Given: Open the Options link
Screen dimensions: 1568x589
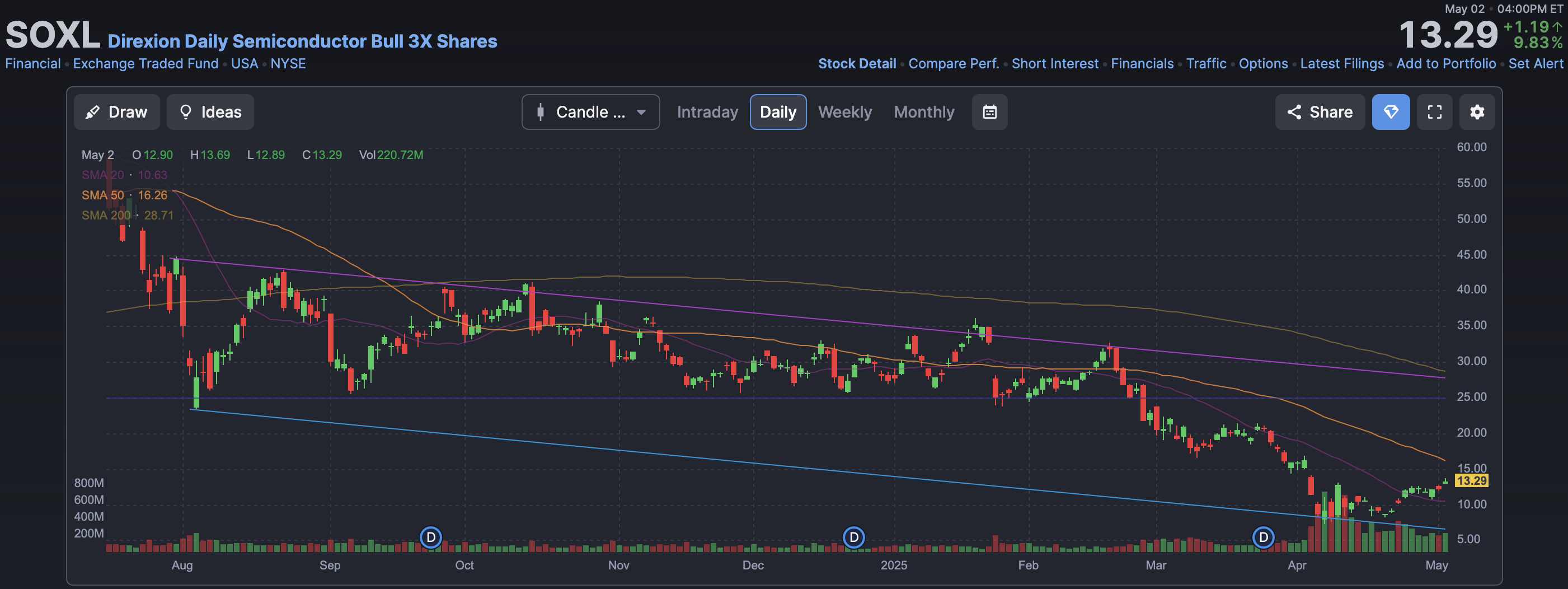Looking at the screenshot, I should click(x=1263, y=63).
